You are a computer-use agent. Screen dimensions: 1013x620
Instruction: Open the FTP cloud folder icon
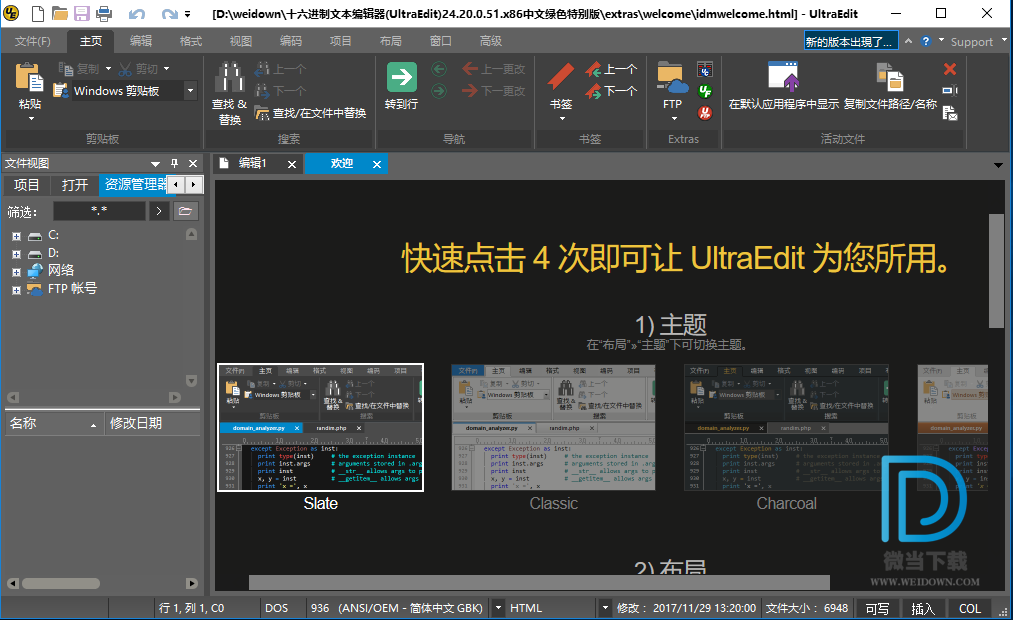672,78
